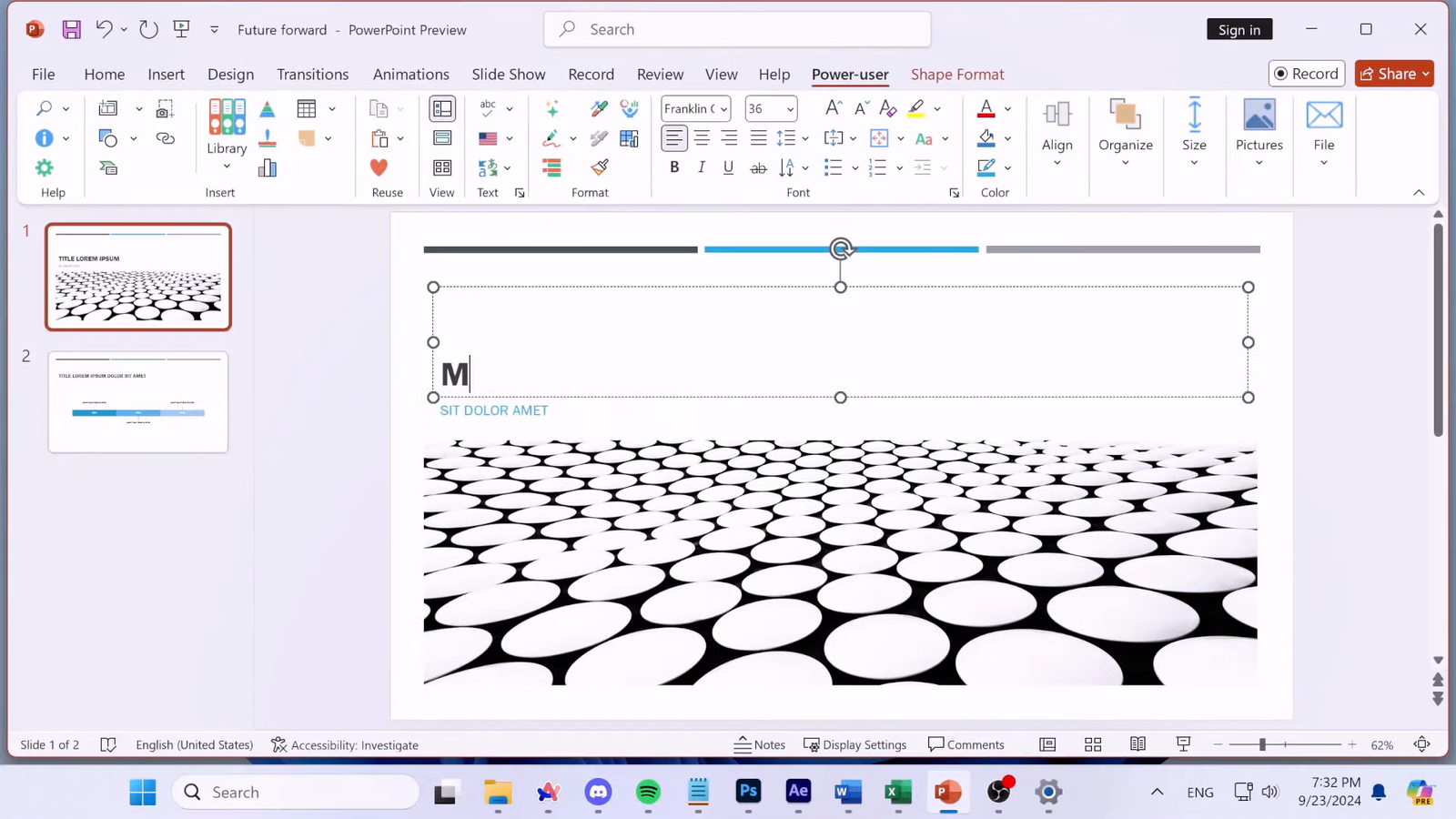Click the Sign in button

[x=1239, y=29]
